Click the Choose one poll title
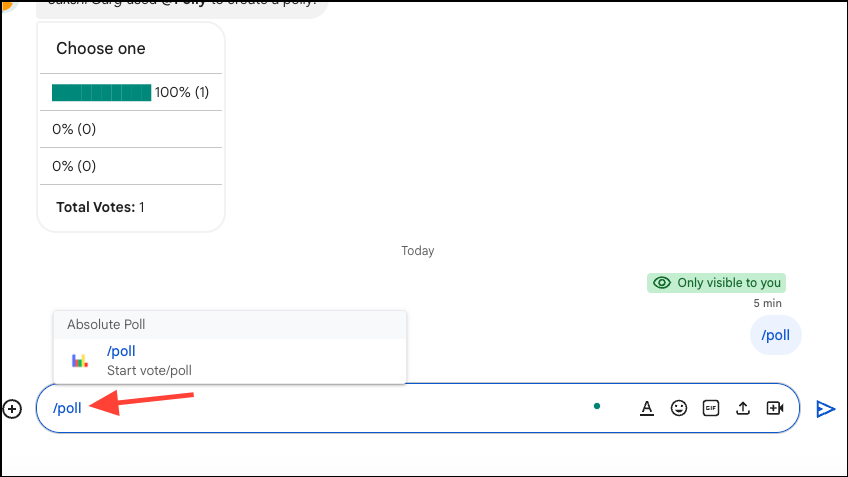This screenshot has height=477, width=848. [x=100, y=48]
